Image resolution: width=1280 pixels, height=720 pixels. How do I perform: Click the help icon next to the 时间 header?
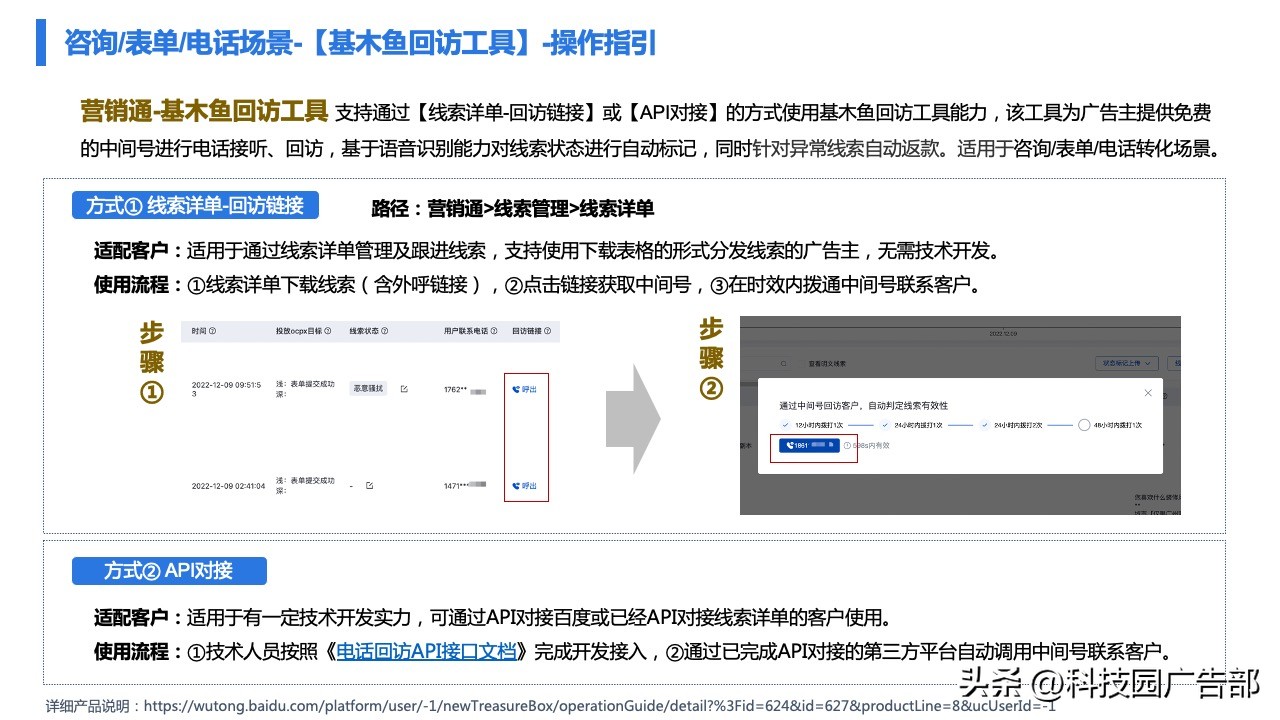pos(213,330)
